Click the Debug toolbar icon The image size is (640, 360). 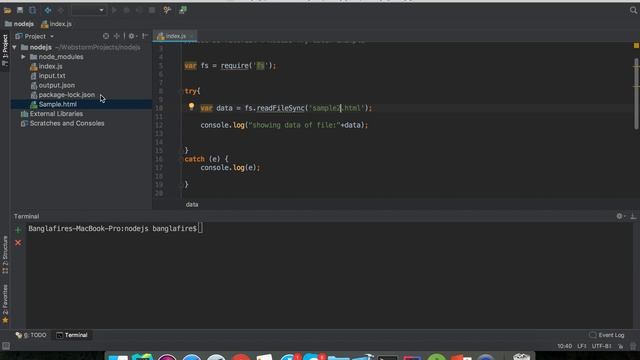tap(127, 10)
